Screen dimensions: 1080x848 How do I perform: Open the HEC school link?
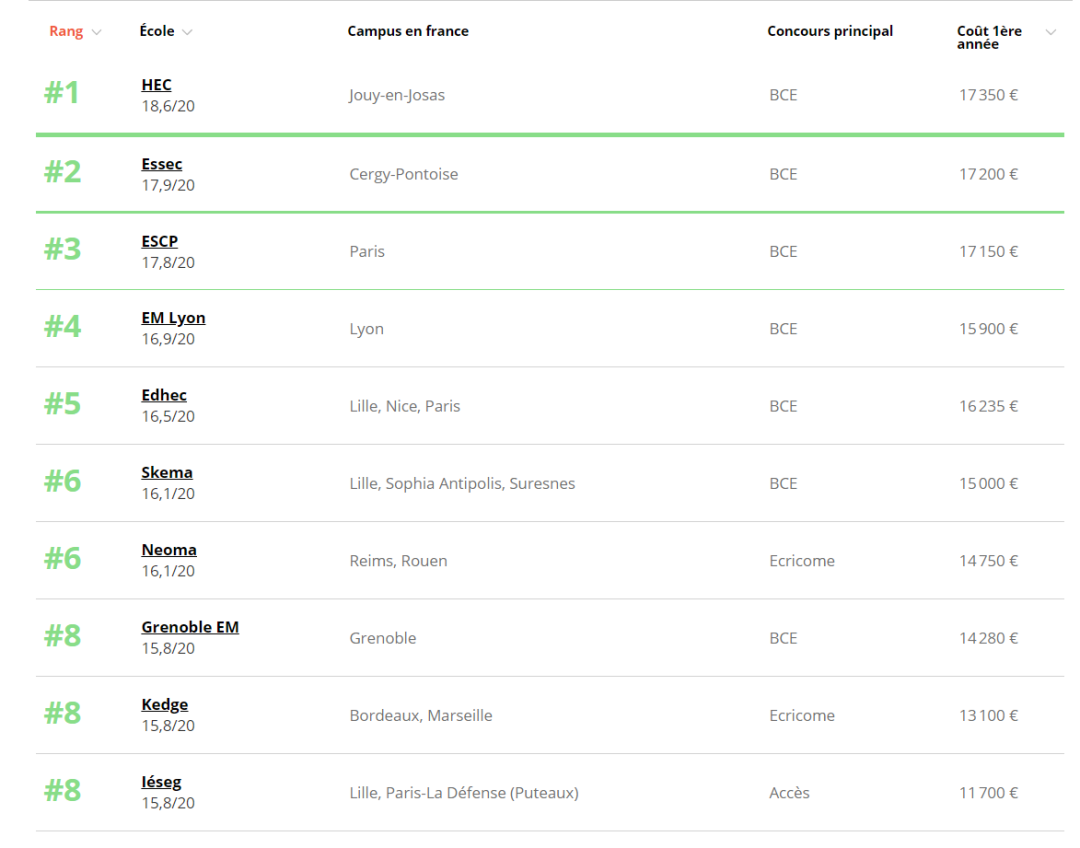(x=156, y=85)
